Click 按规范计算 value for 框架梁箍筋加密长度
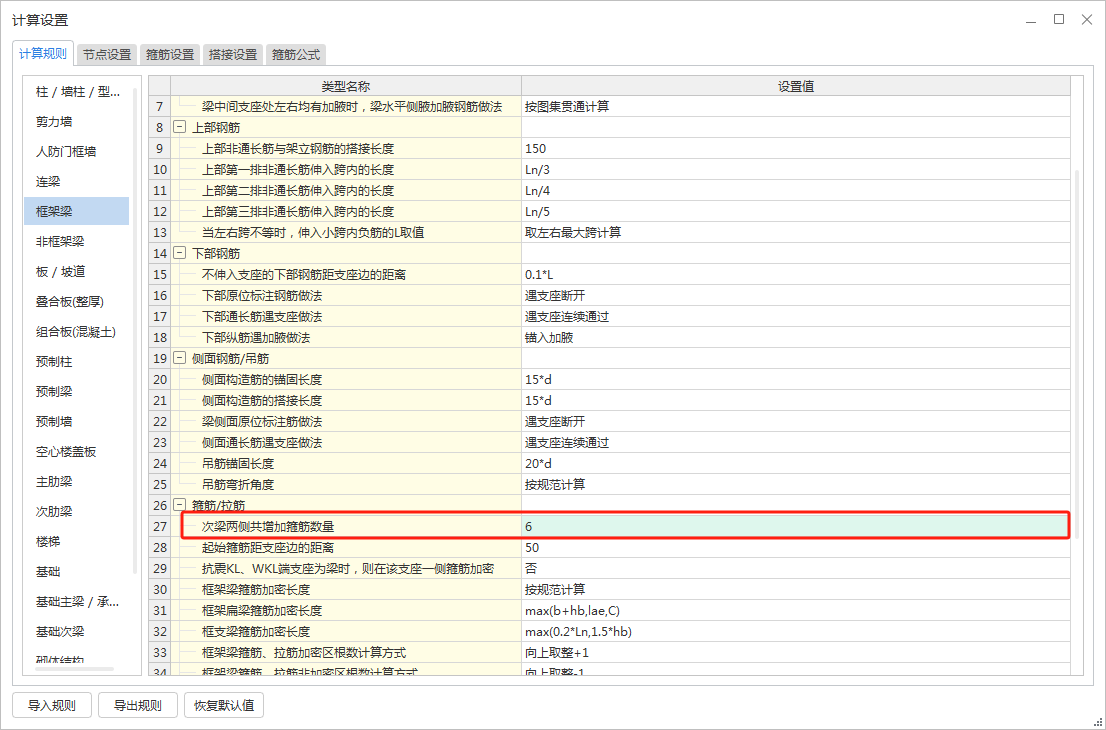Viewport: 1106px width, 730px height. [795, 590]
